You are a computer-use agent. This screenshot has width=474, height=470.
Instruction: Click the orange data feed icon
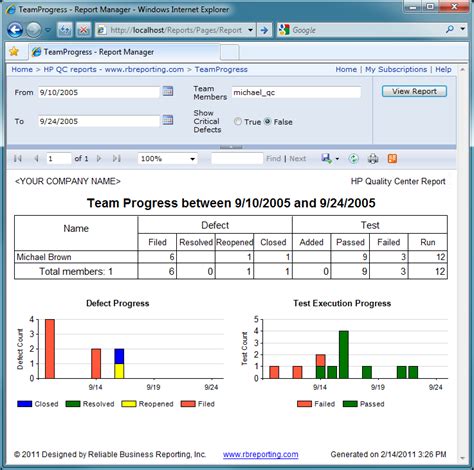pos(392,158)
